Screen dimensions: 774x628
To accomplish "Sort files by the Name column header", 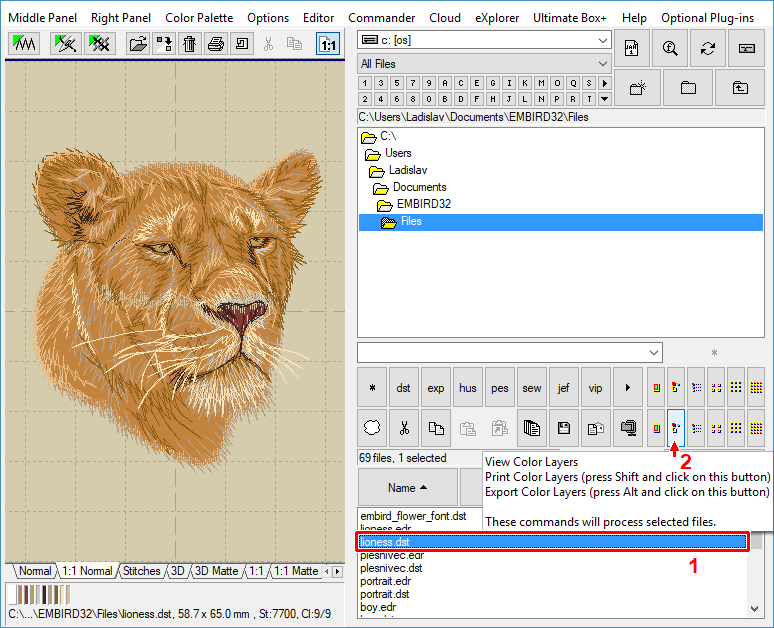I will pos(407,488).
